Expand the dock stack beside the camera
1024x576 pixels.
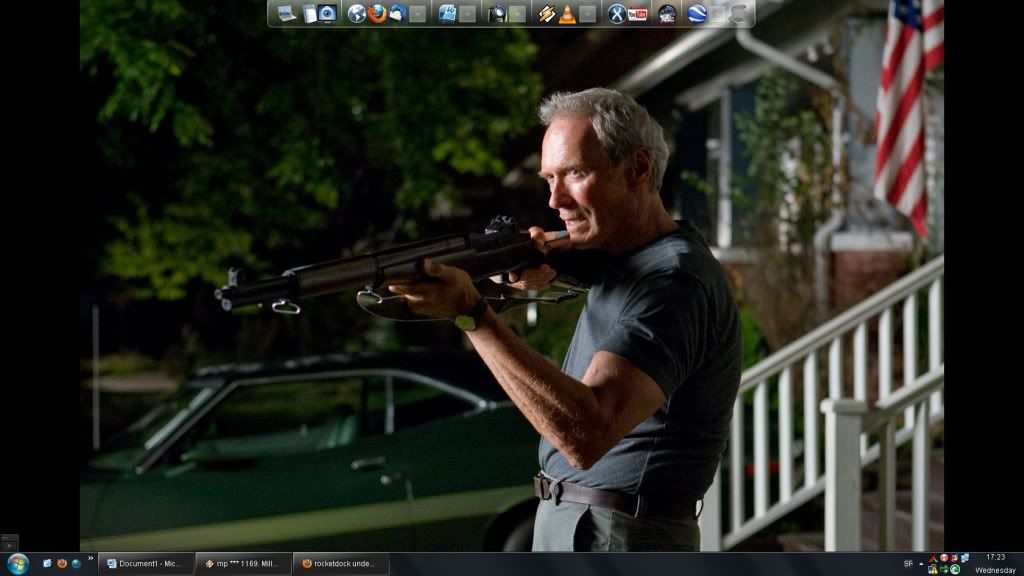(x=517, y=14)
